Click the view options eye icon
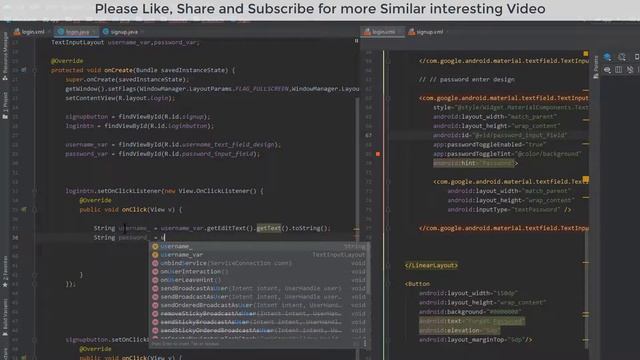Screen dimensions: 640x360 (x=607, y=70)
